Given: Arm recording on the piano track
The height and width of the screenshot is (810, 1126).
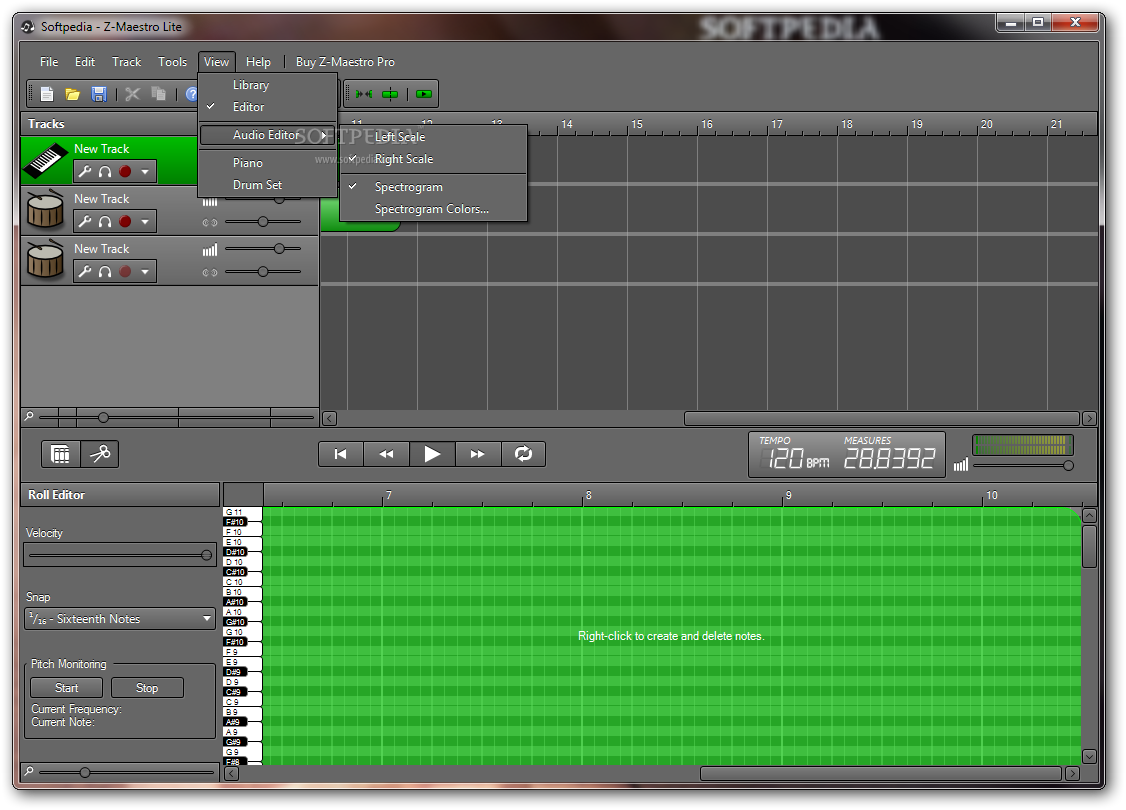Looking at the screenshot, I should [x=125, y=172].
